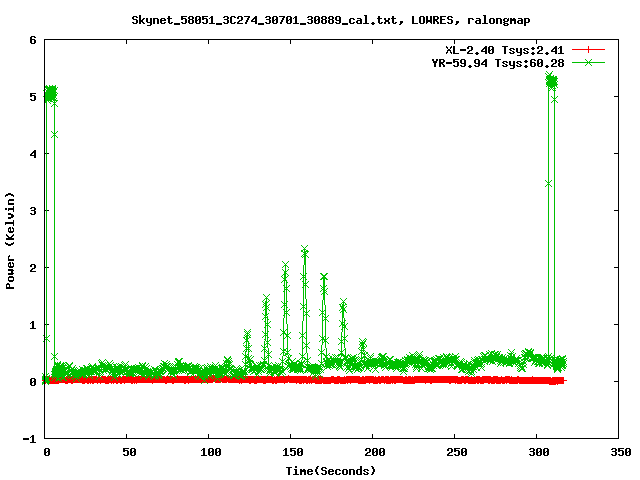Click the y-axis tick label 5
The width and height of the screenshot is (640, 480).
pyautogui.click(x=33, y=97)
